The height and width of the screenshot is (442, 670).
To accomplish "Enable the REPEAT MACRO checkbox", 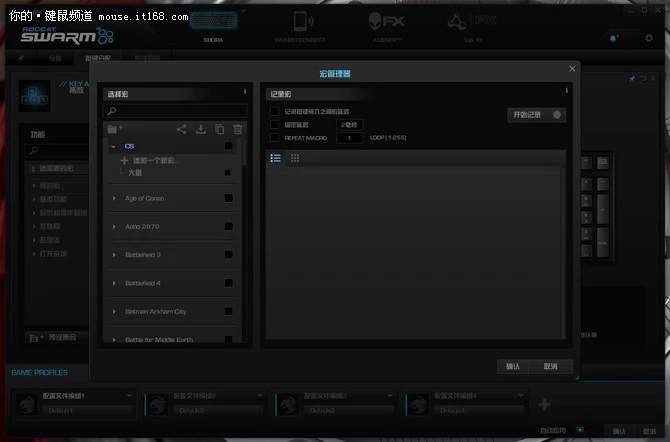I will pyautogui.click(x=275, y=137).
